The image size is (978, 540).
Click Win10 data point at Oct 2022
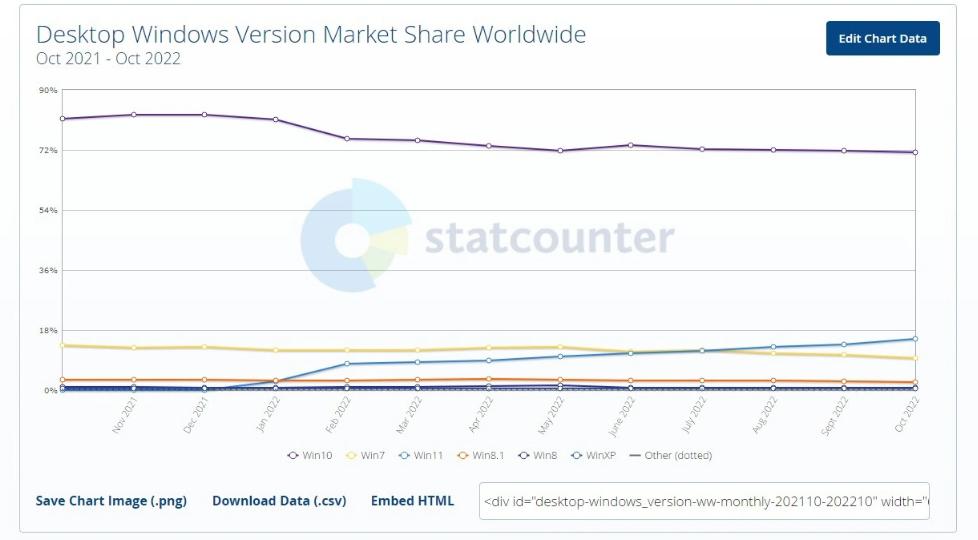(915, 152)
